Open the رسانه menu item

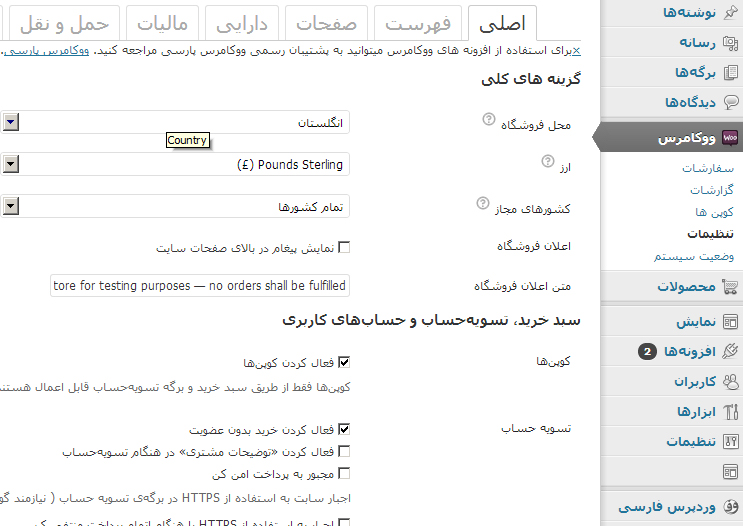[x=697, y=43]
